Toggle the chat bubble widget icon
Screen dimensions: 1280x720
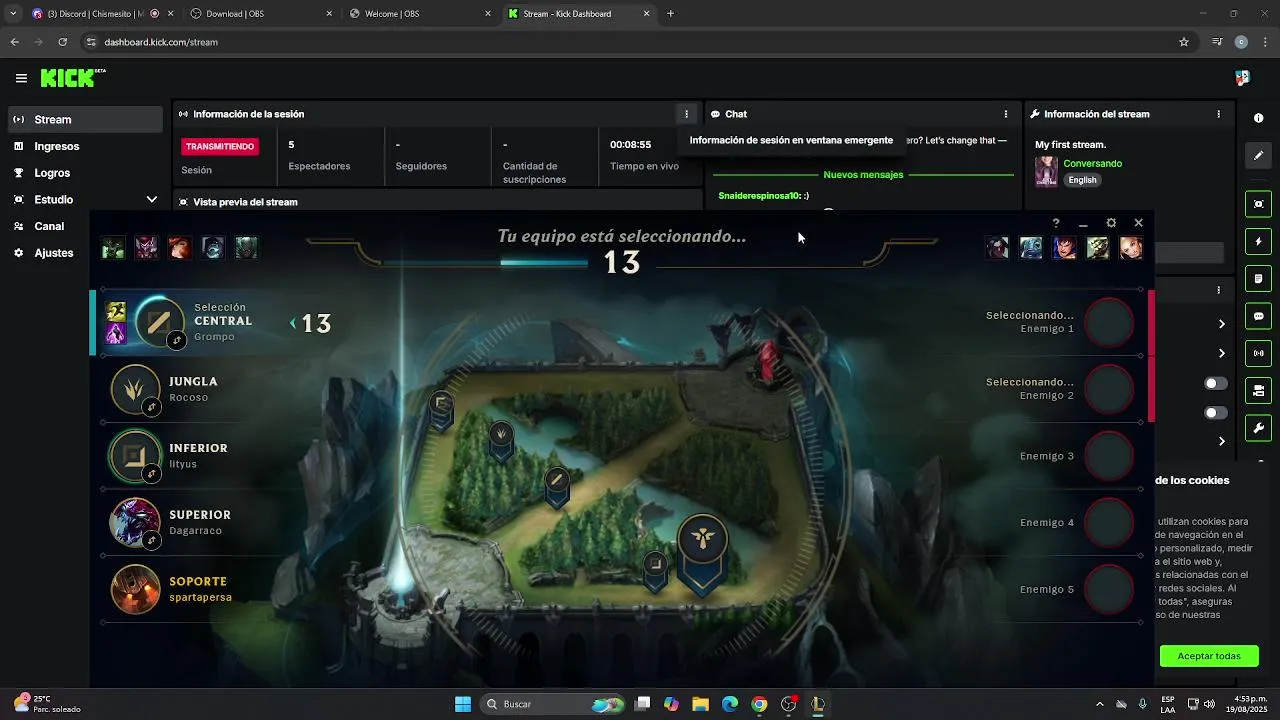coord(1258,316)
